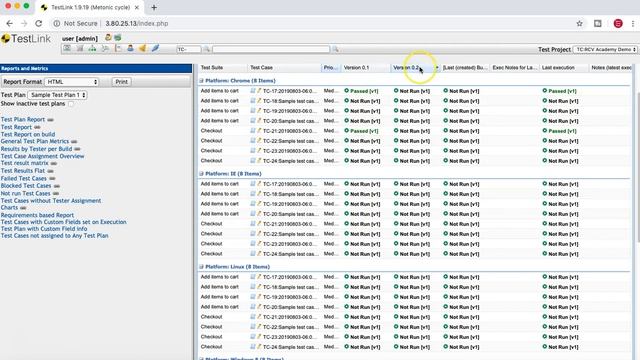Click the browser address bar URL
Image resolution: width=640 pixels, height=360 pixels.
(x=136, y=24)
